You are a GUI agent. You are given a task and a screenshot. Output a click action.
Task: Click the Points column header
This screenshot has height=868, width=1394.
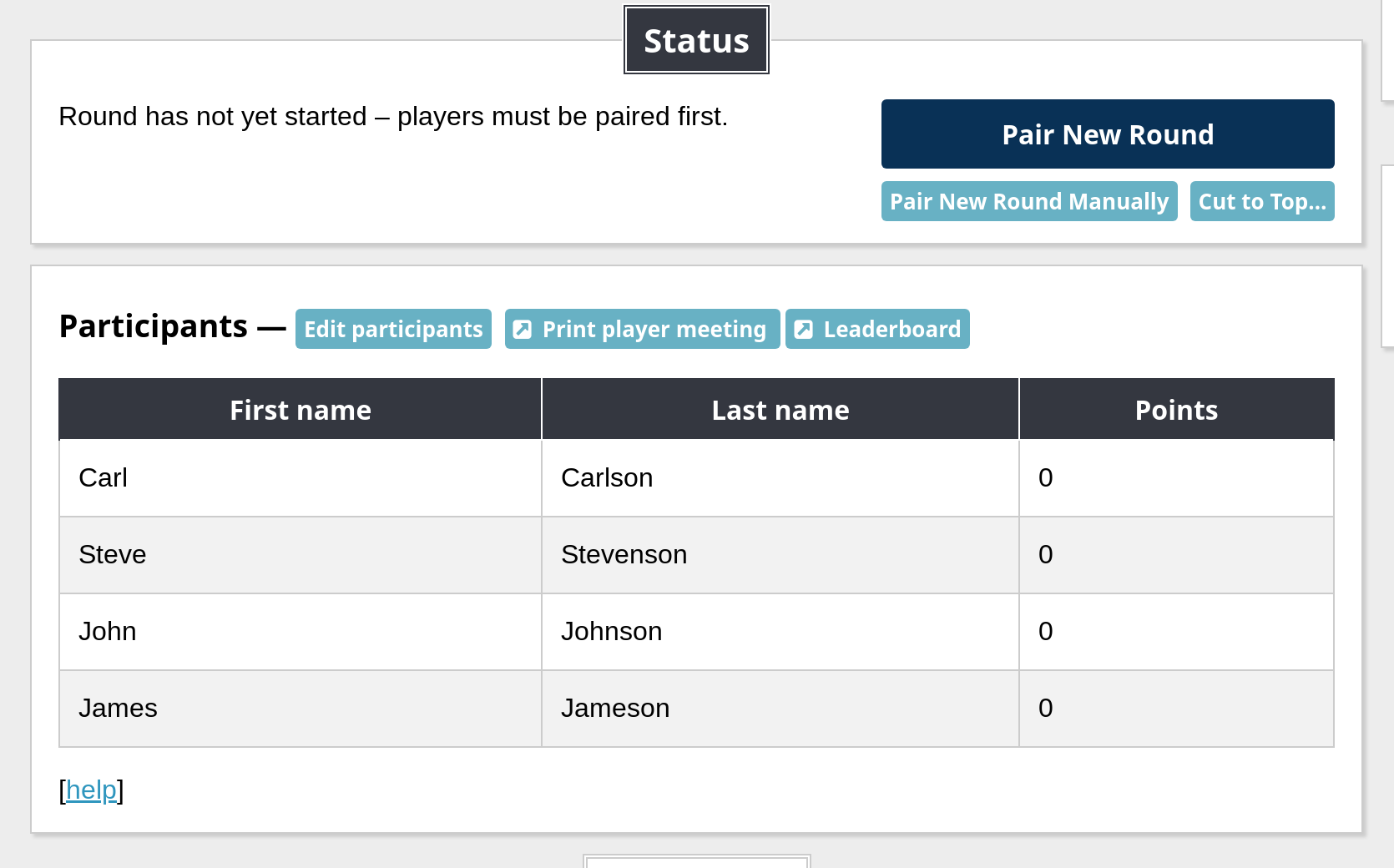pos(1175,410)
